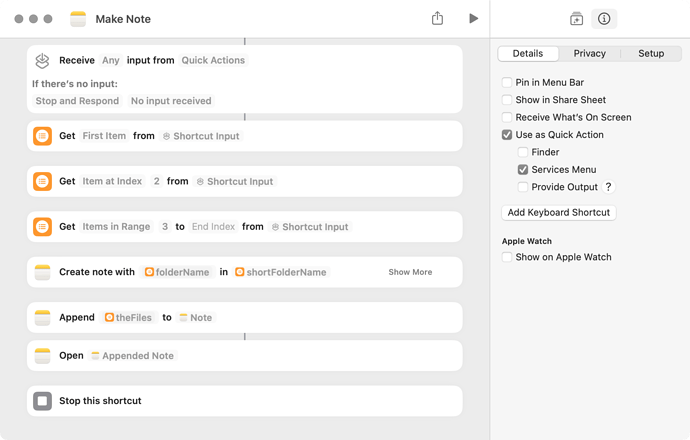Expand Create note action with Show More
690x440 pixels.
click(410, 272)
